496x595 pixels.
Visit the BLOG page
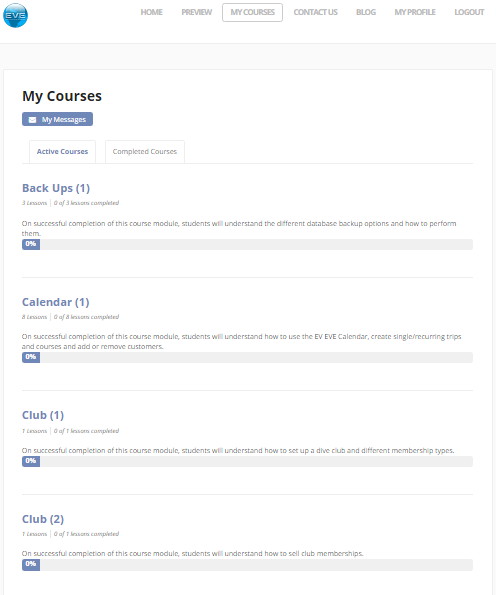click(x=366, y=12)
